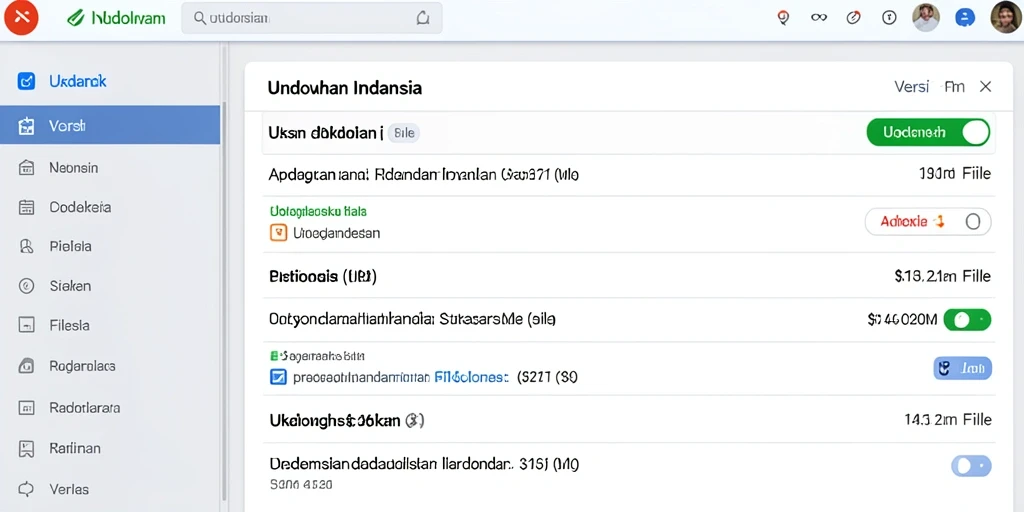Click the Siaken circular icon
The height and width of the screenshot is (512, 1024).
click(x=26, y=285)
